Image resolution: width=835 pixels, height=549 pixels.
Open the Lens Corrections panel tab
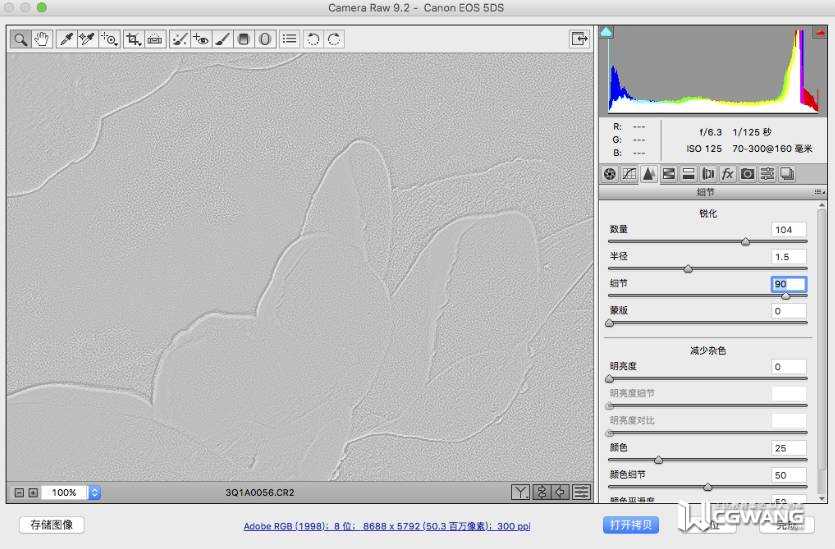[x=708, y=174]
